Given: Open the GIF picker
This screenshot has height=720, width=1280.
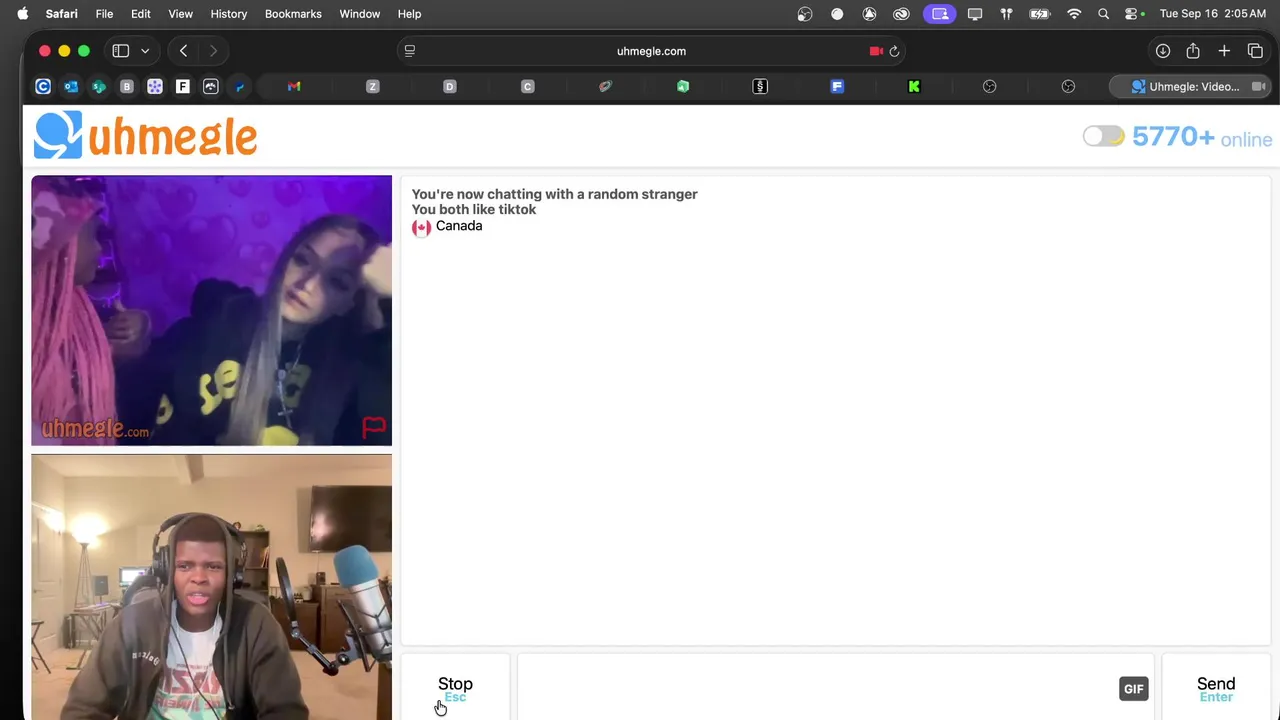Looking at the screenshot, I should (x=1133, y=688).
